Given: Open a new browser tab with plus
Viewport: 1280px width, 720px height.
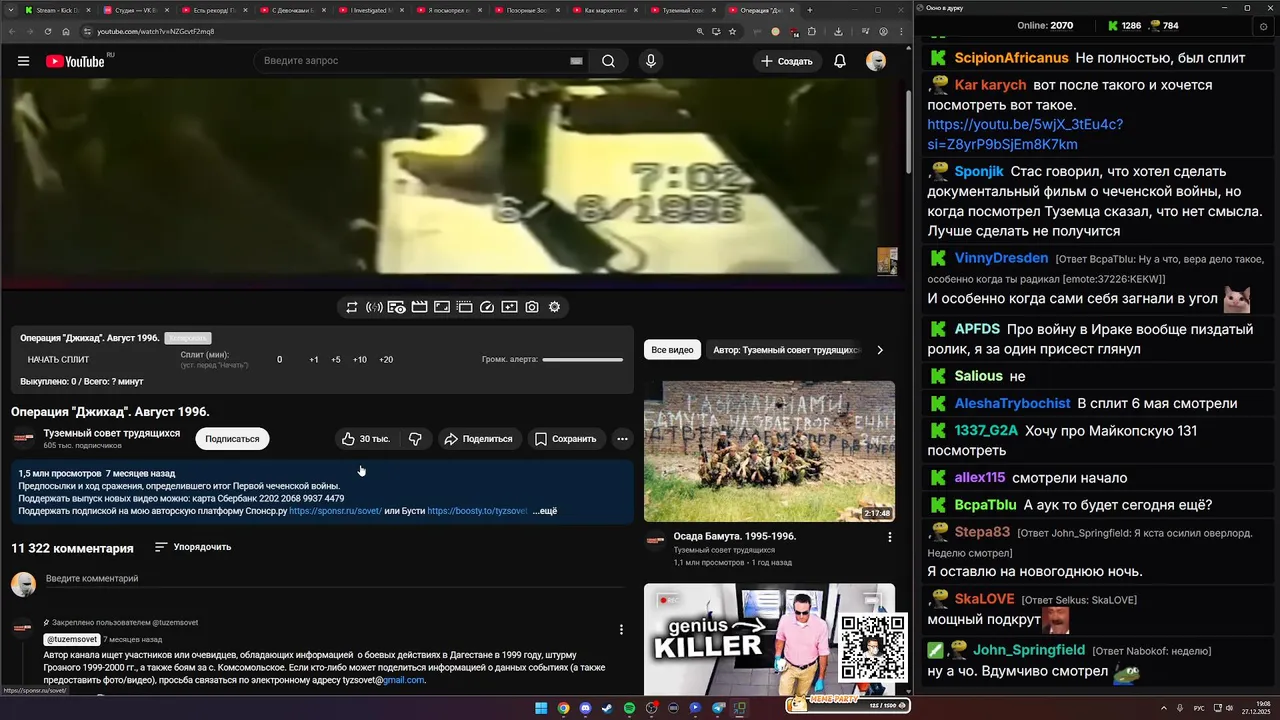Looking at the screenshot, I should pyautogui.click(x=810, y=10).
